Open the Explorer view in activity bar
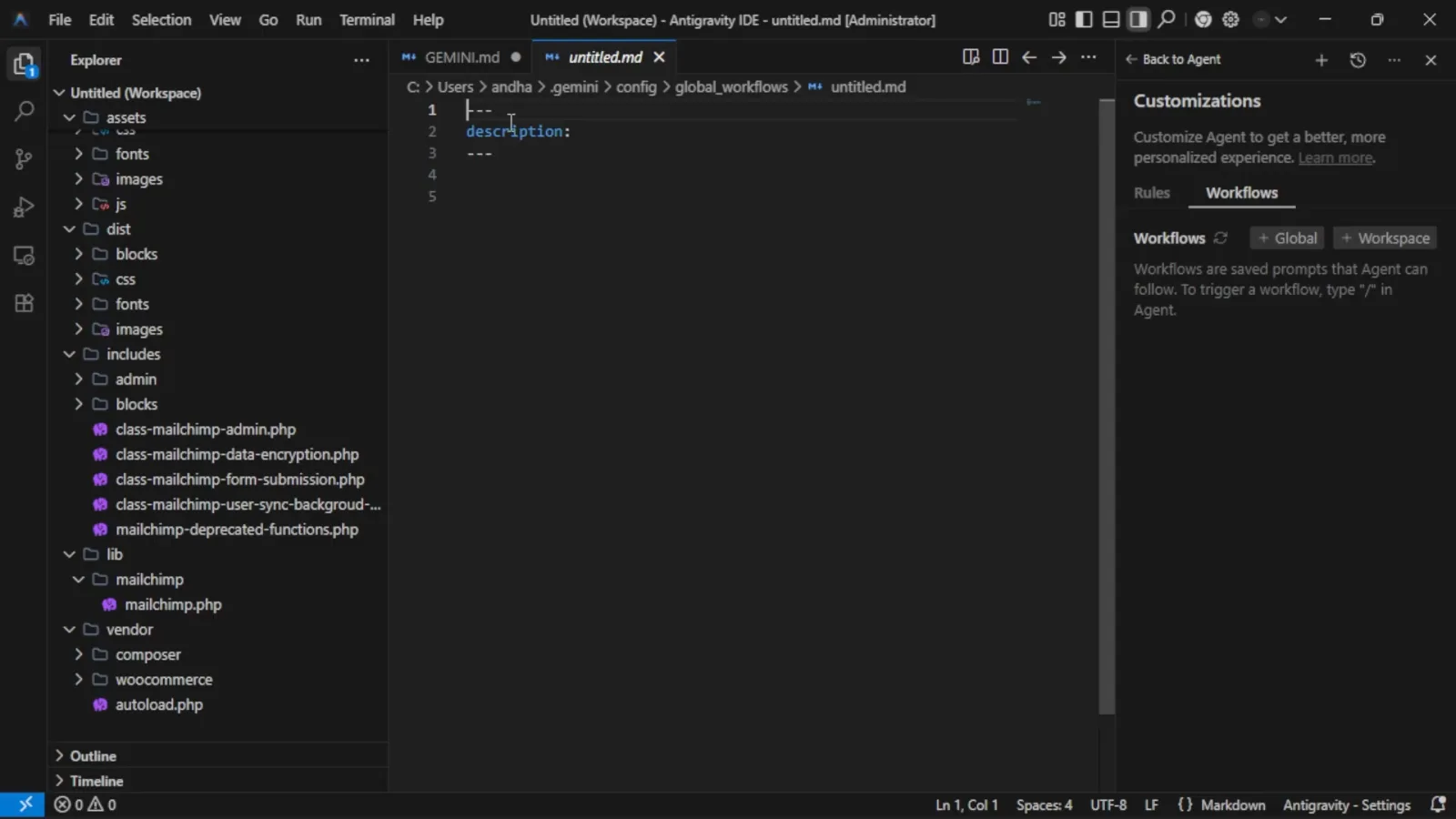1456x819 pixels. point(24,65)
